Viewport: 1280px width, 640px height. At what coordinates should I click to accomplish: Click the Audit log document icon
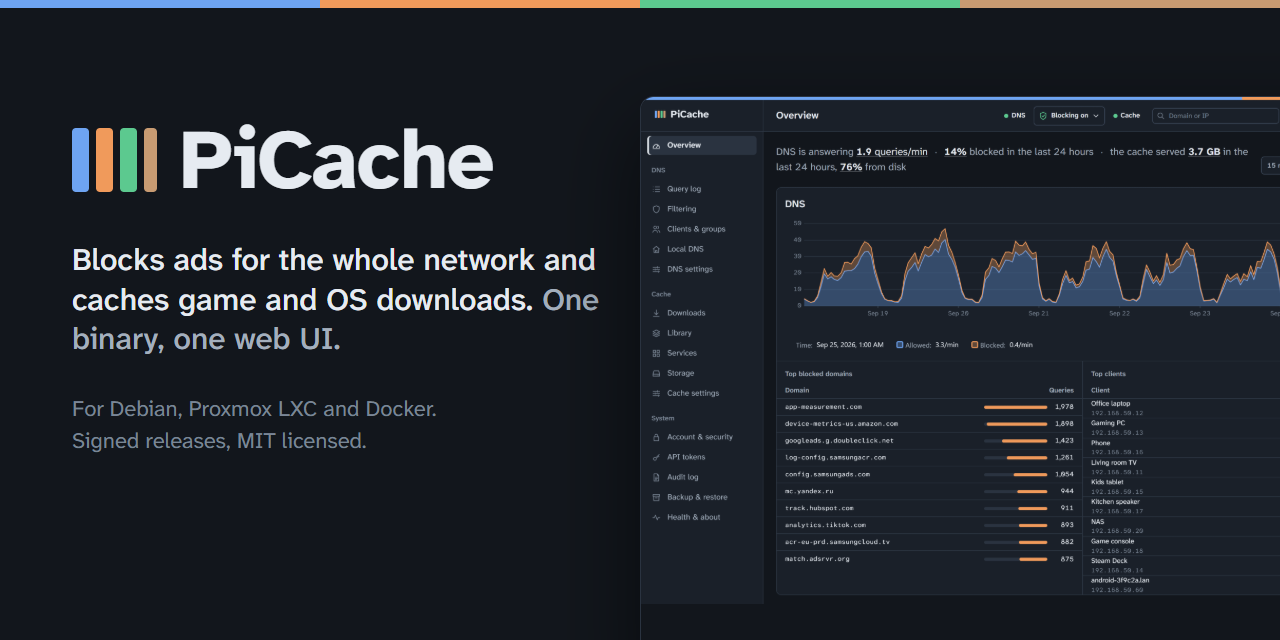click(656, 477)
